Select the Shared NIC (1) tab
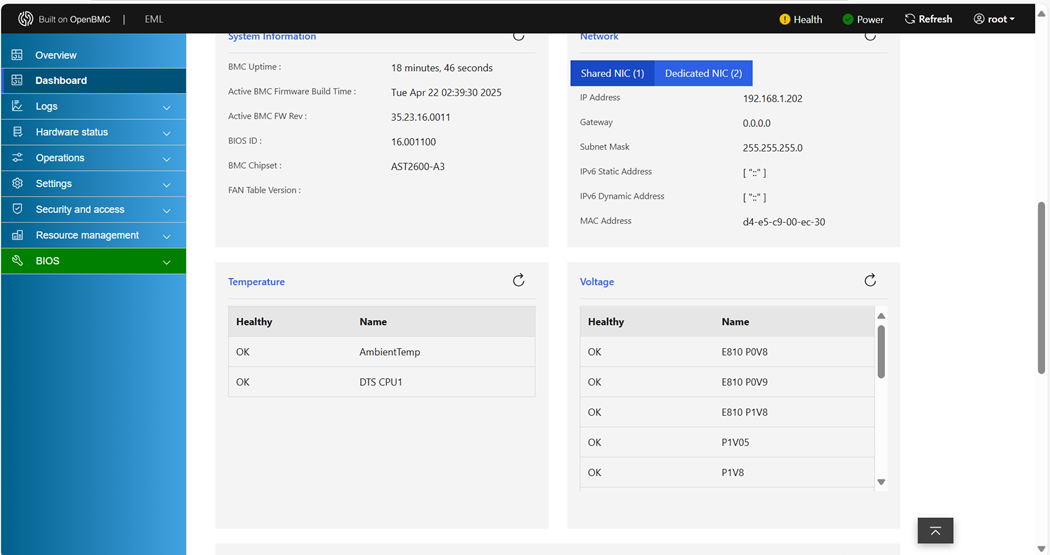1050x555 pixels. click(x=612, y=73)
